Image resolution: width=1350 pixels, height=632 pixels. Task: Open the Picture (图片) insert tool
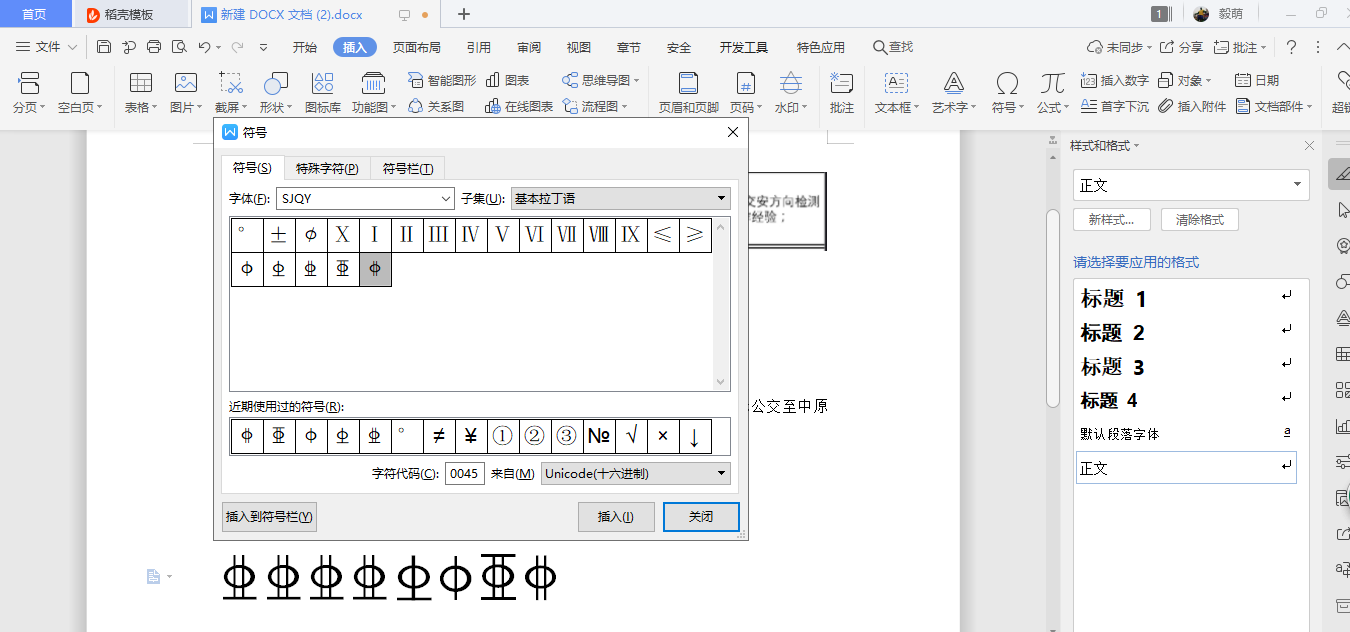tap(186, 92)
